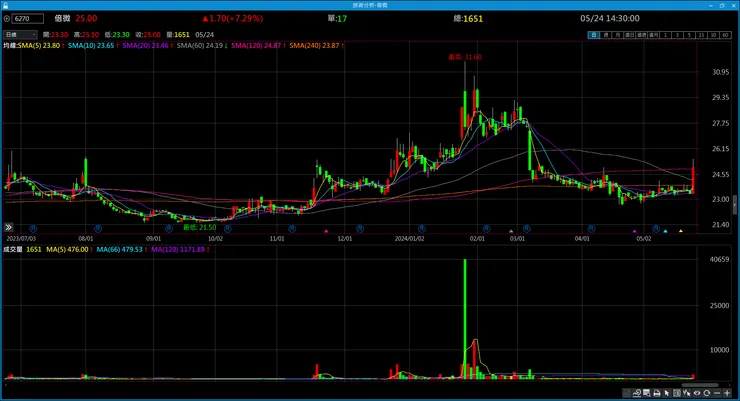Click the SMA(20) 23.46 indicator label
740x401 pixels.
(x=145, y=45)
